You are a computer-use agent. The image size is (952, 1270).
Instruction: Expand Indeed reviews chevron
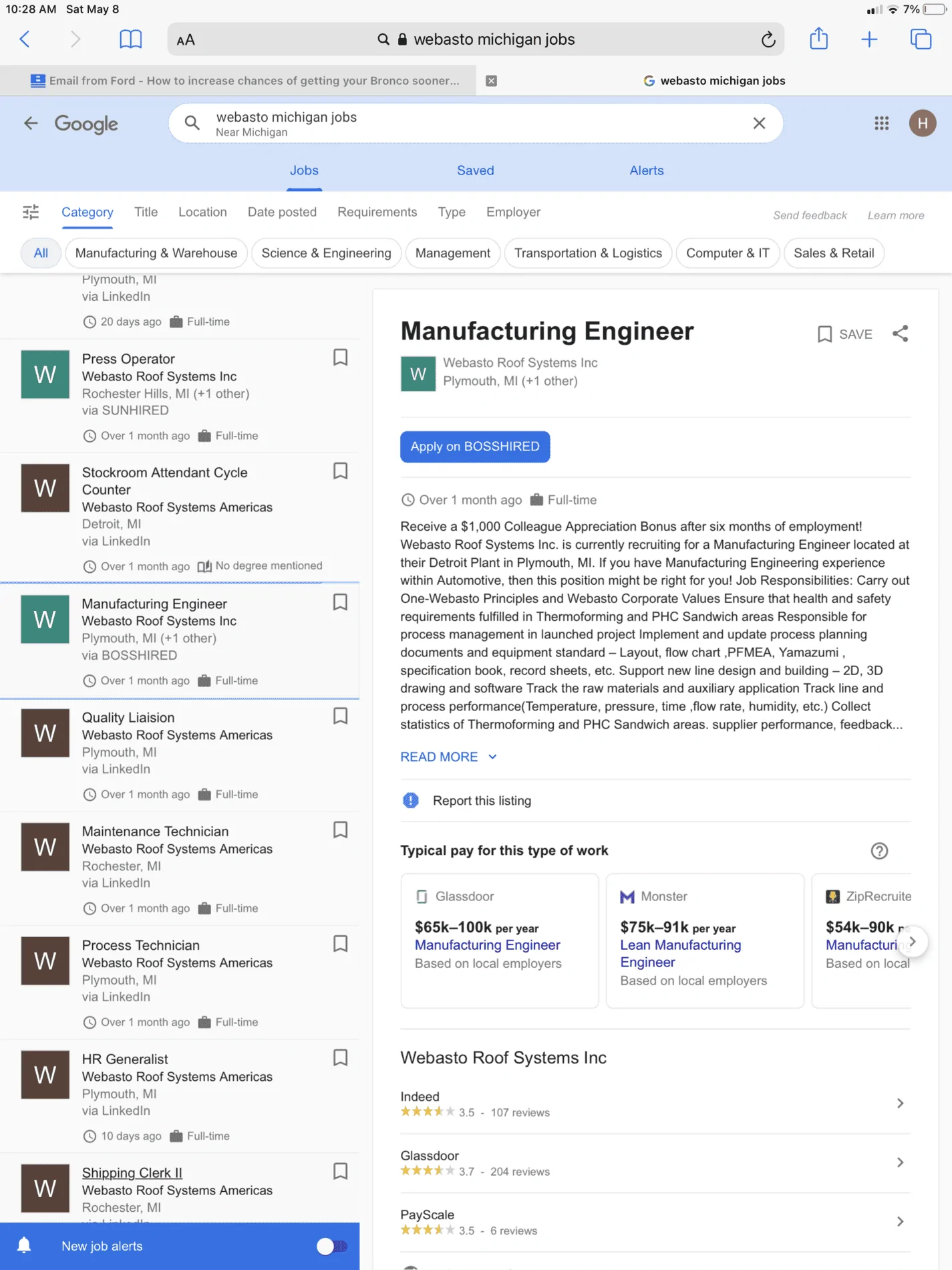click(900, 1104)
